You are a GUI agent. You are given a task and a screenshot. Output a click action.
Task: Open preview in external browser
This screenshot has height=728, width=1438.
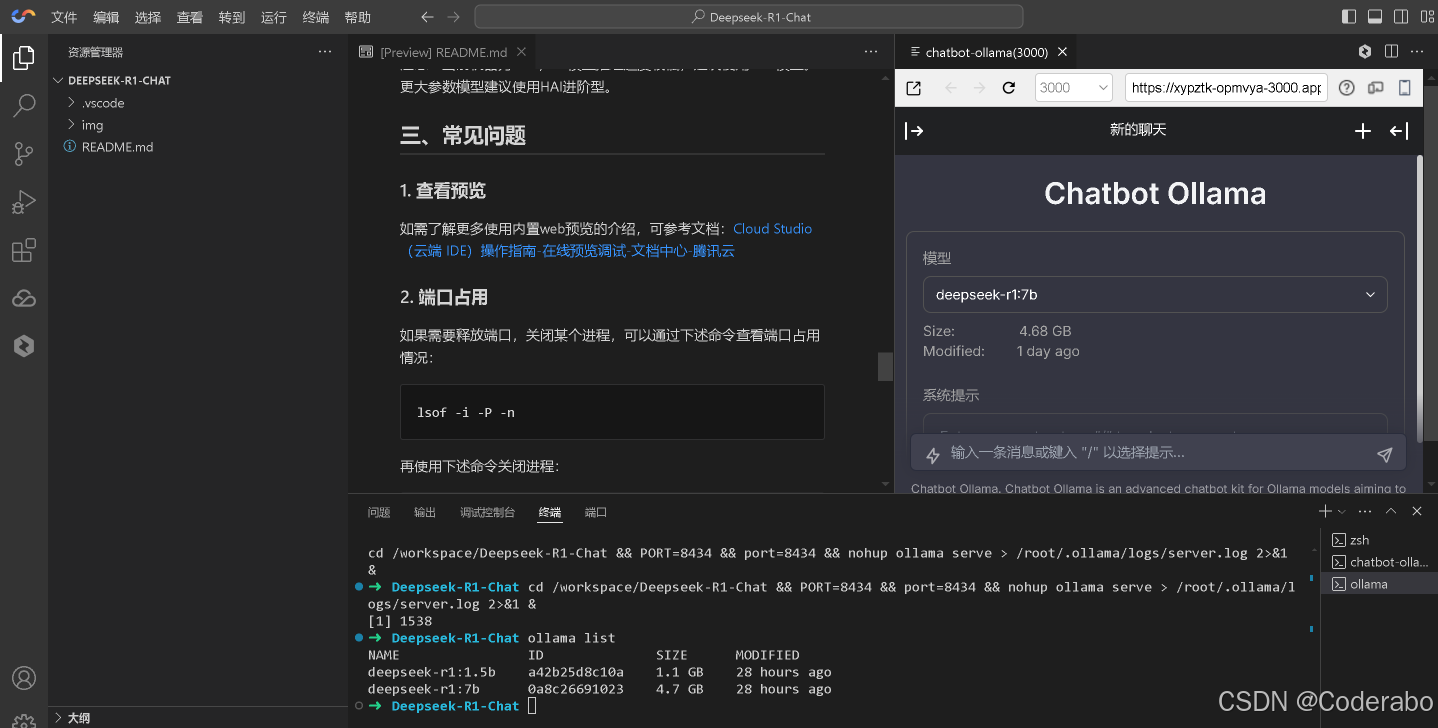coord(913,88)
